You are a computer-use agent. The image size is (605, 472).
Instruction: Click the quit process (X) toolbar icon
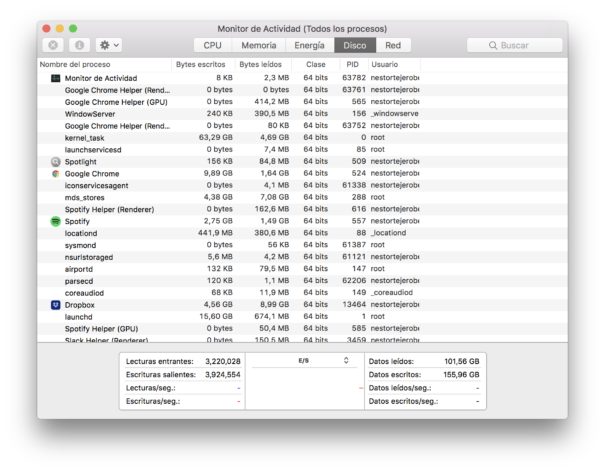tap(54, 46)
